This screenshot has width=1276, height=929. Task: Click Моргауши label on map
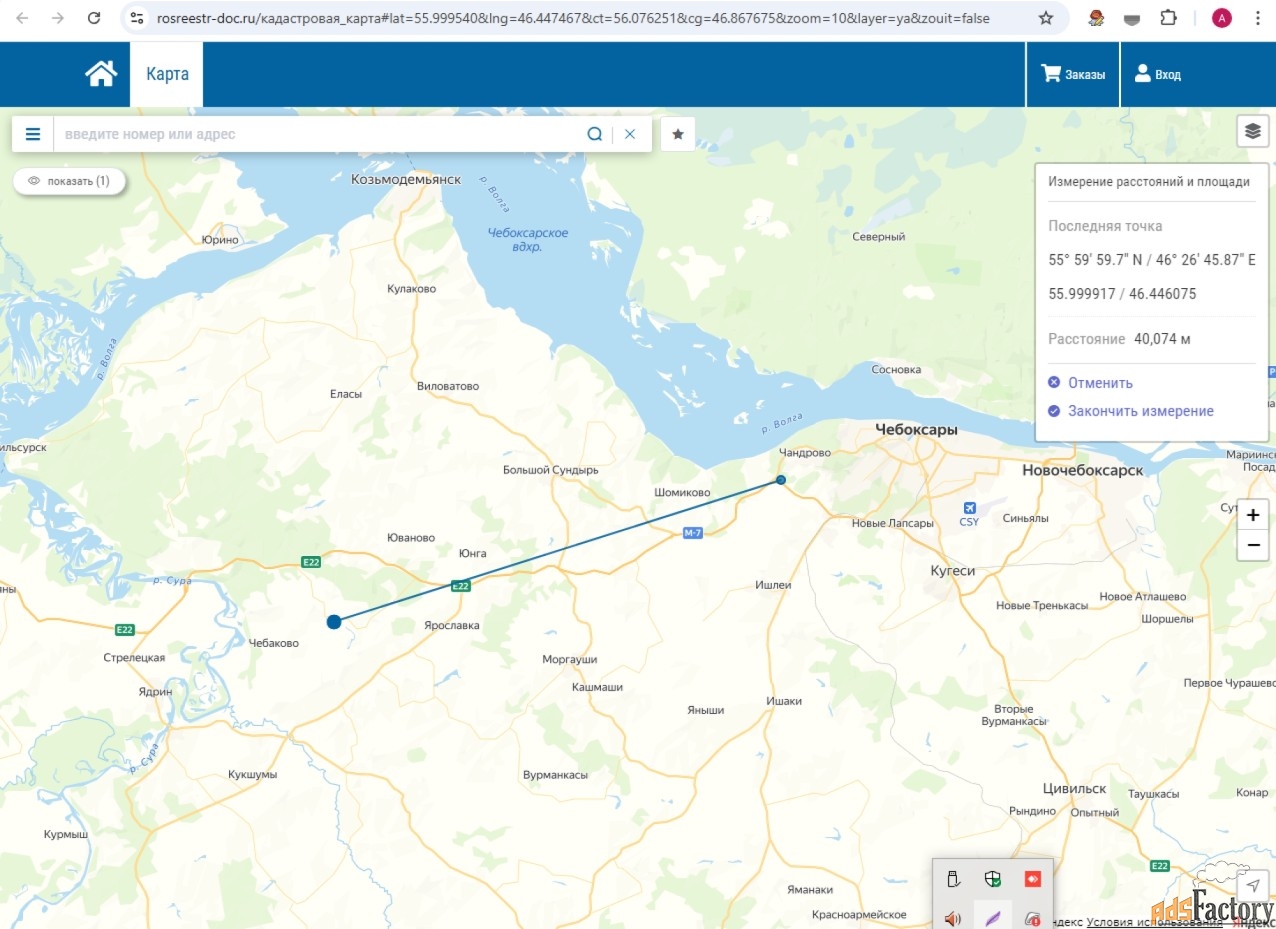570,660
